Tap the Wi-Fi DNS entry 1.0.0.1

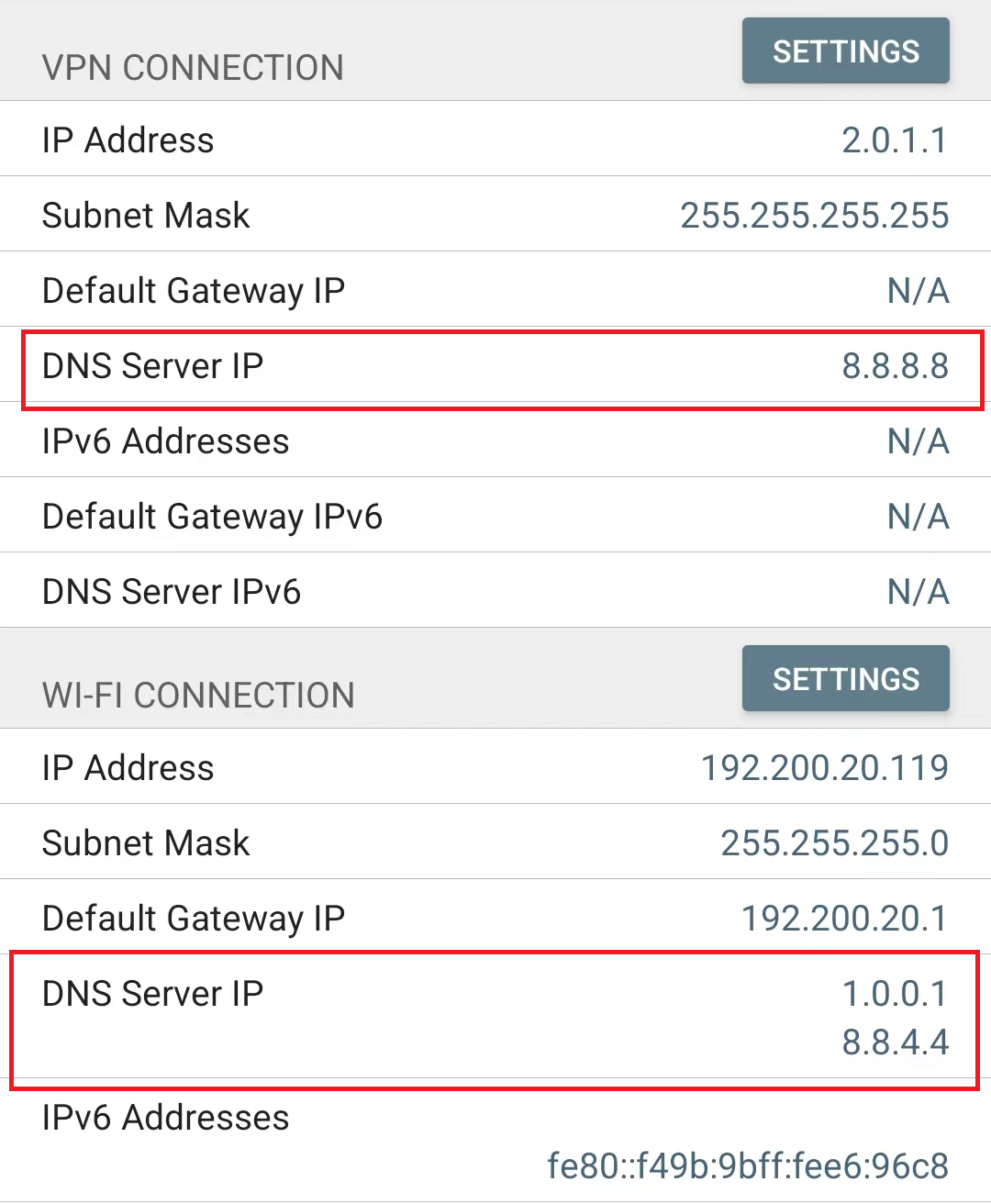point(895,994)
